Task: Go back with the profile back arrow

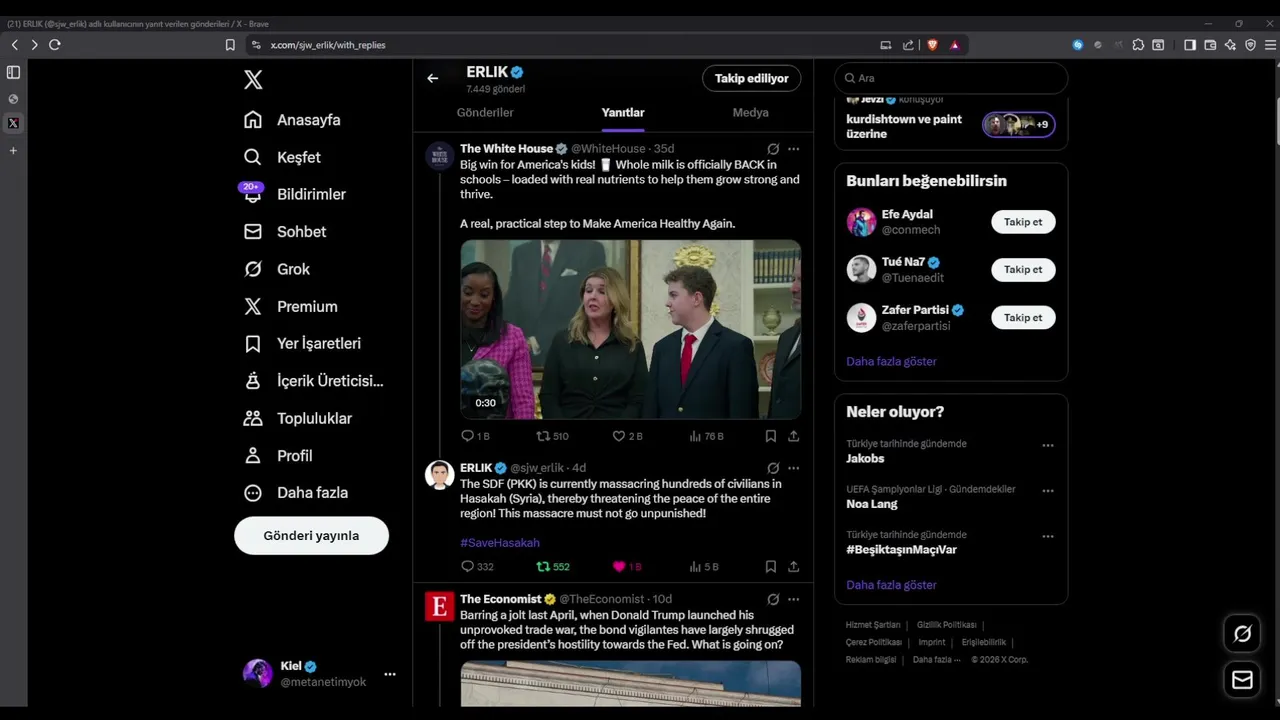Action: tap(432, 78)
